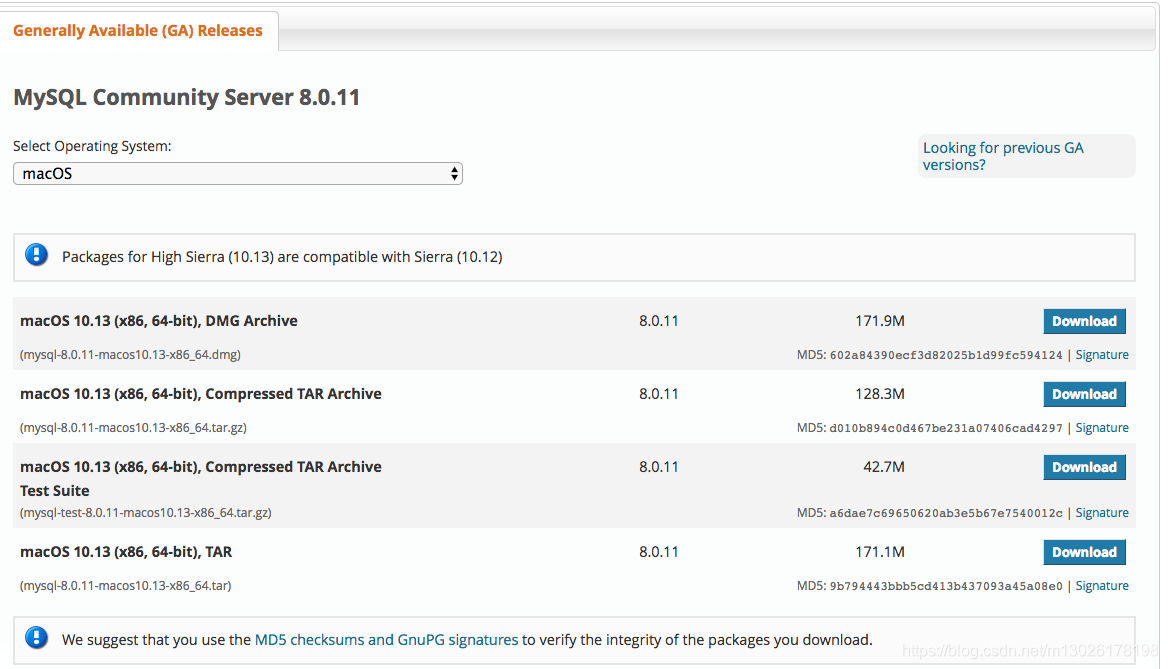Click filename mysql-8.0.11-macos10.13-x86_64.tar
The width and height of the screenshot is (1168, 669).
[x=126, y=586]
